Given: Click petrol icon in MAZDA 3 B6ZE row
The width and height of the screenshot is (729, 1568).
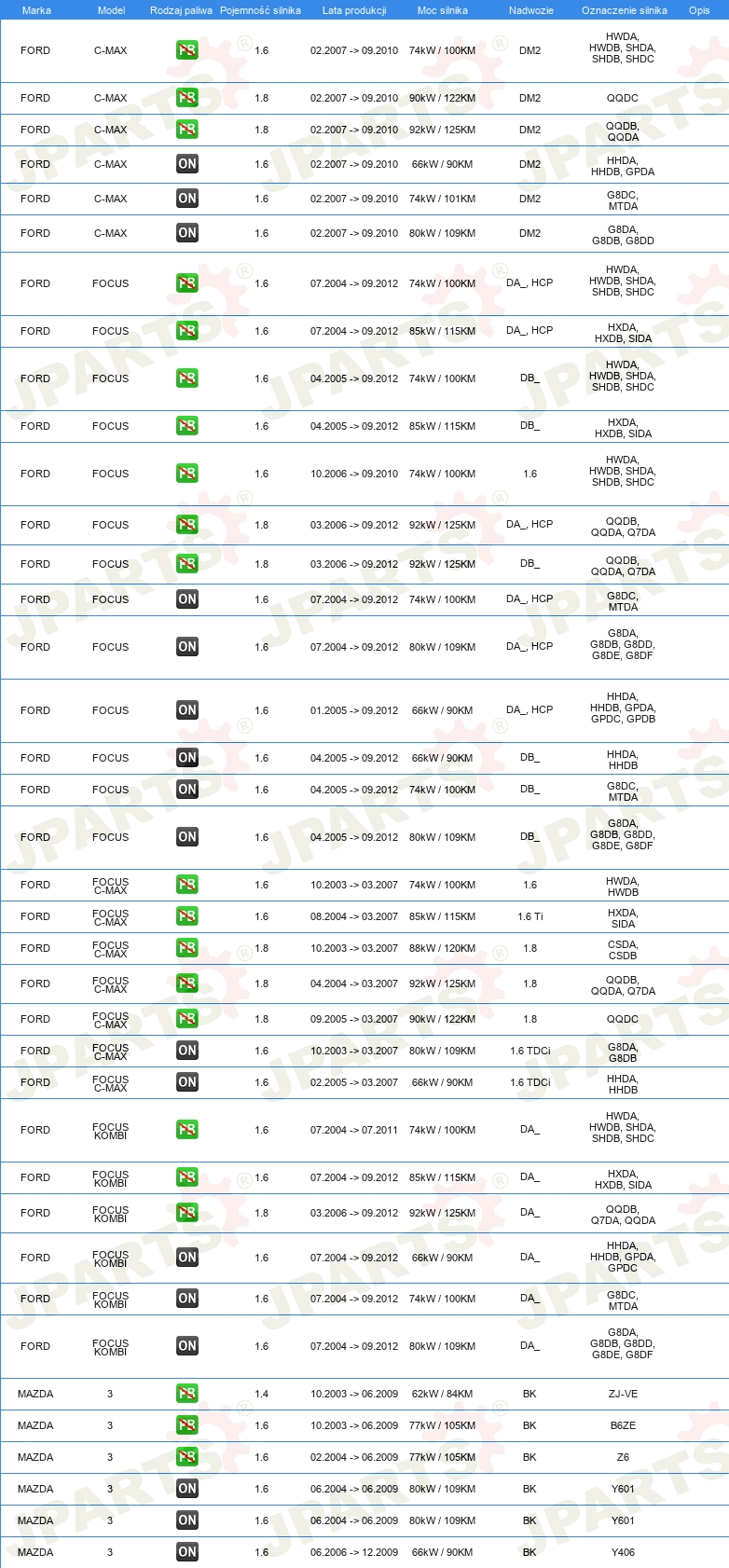Looking at the screenshot, I should click(187, 1425).
